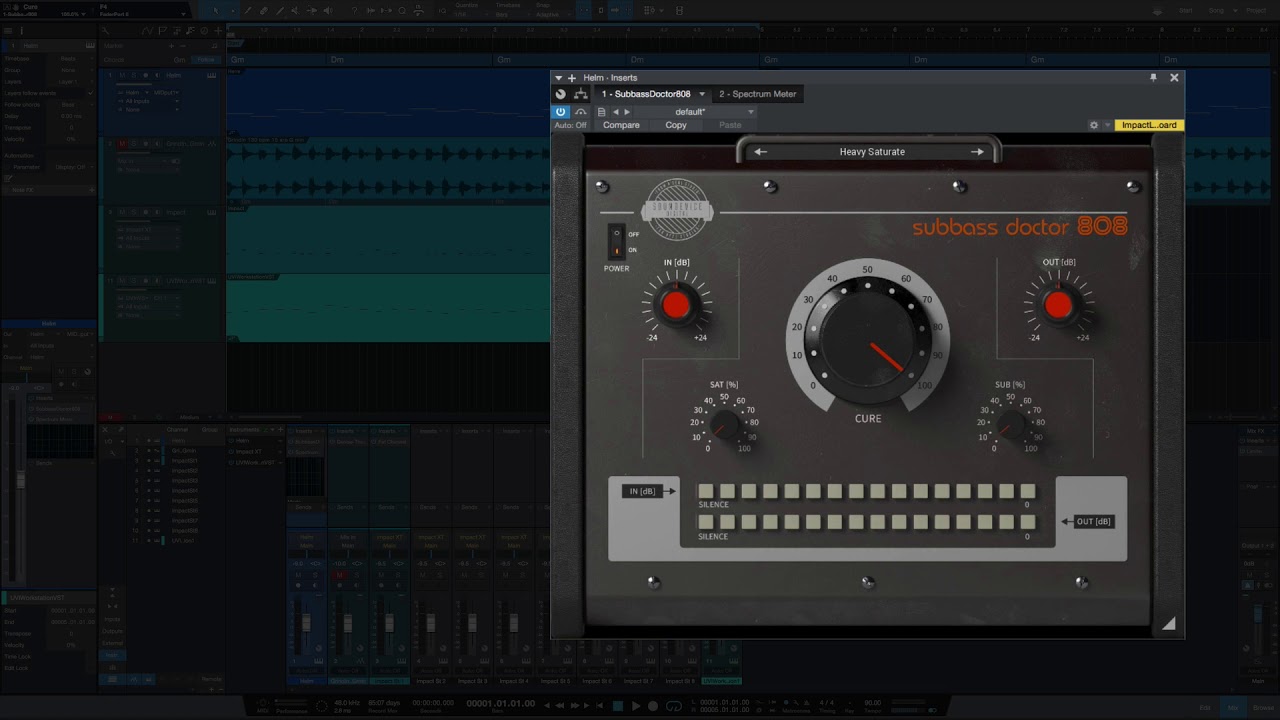Screen dimensions: 1280x720
Task: Close the Helm Inserts plugin window
Action: tap(1174, 78)
